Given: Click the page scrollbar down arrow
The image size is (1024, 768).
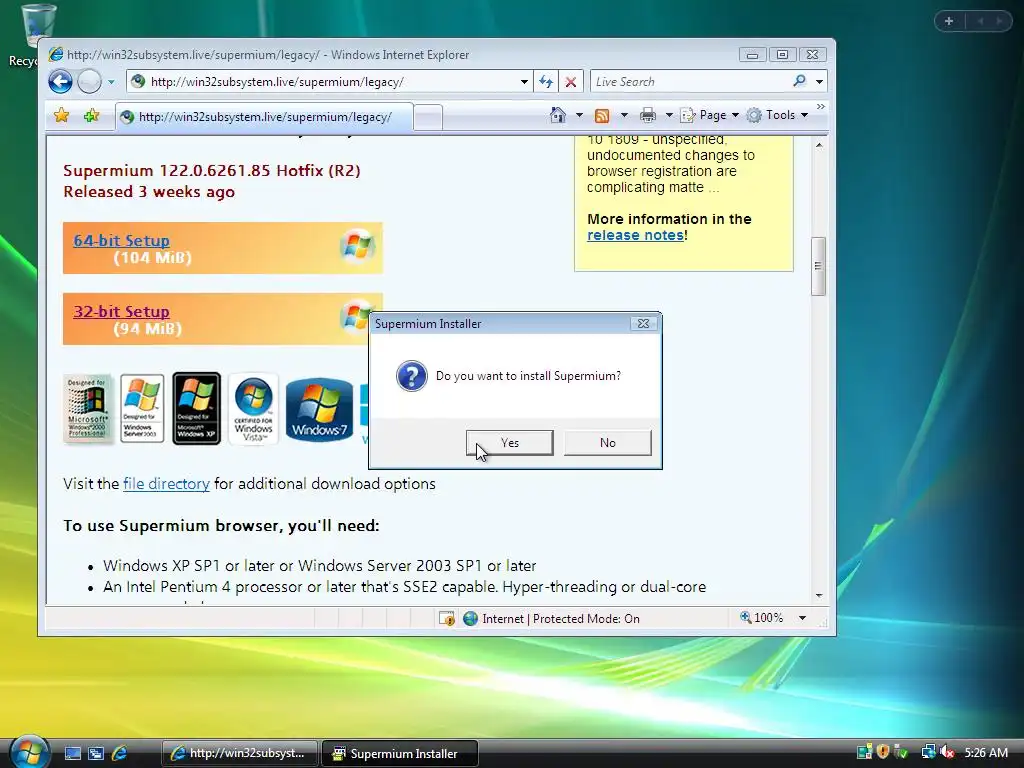Looking at the screenshot, I should 819,596.
